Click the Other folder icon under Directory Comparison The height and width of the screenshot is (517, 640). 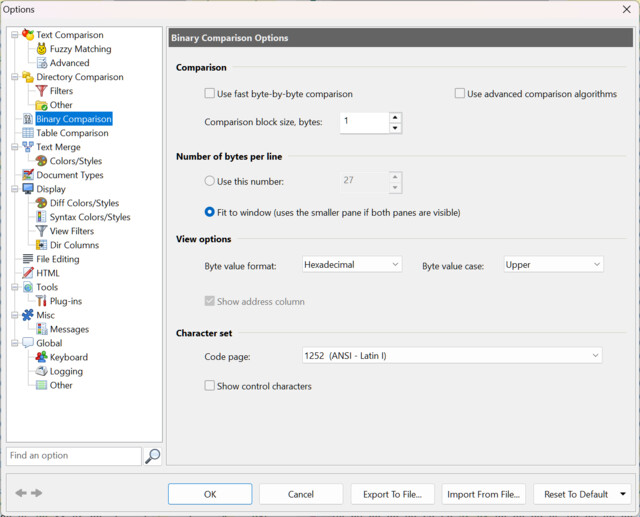tap(41, 105)
